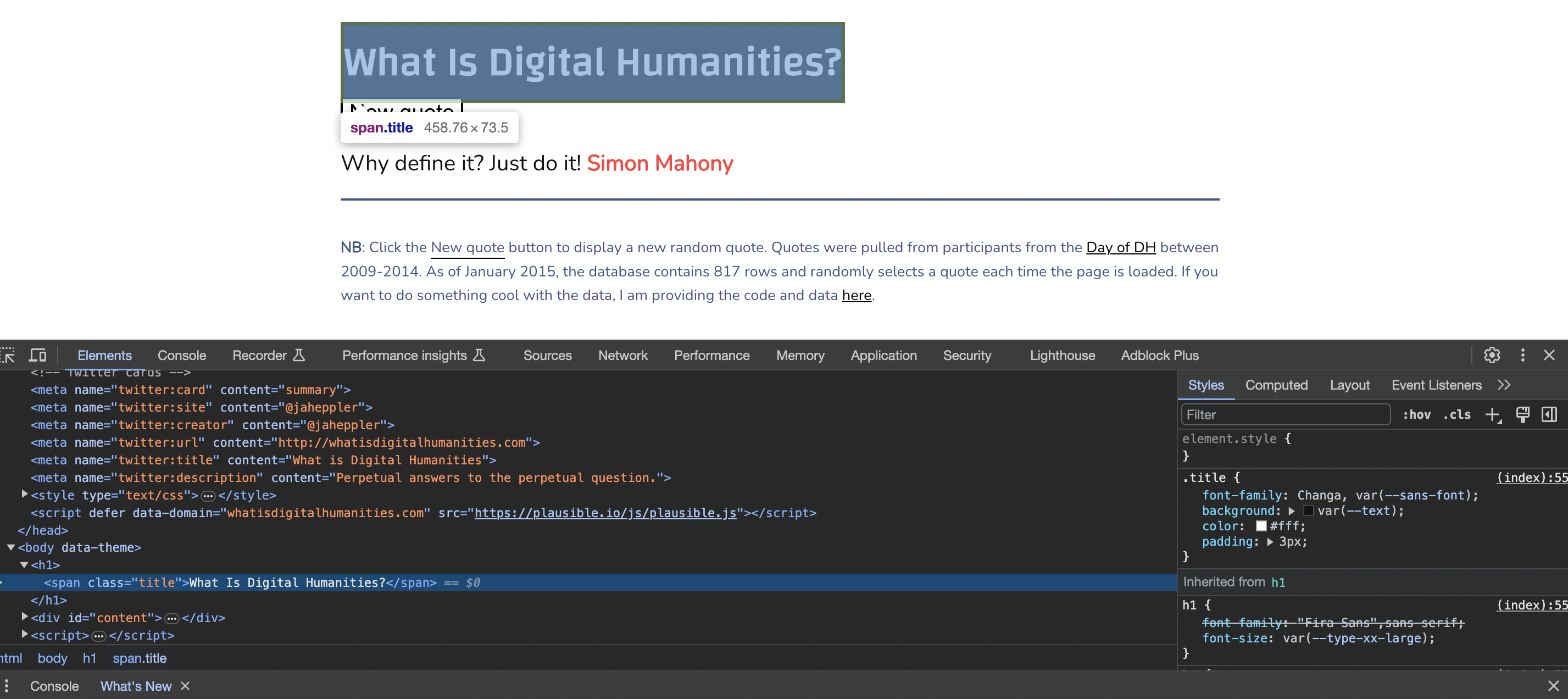Toggle the device toolbar icon
This screenshot has height=699, width=1568.
[x=38, y=355]
